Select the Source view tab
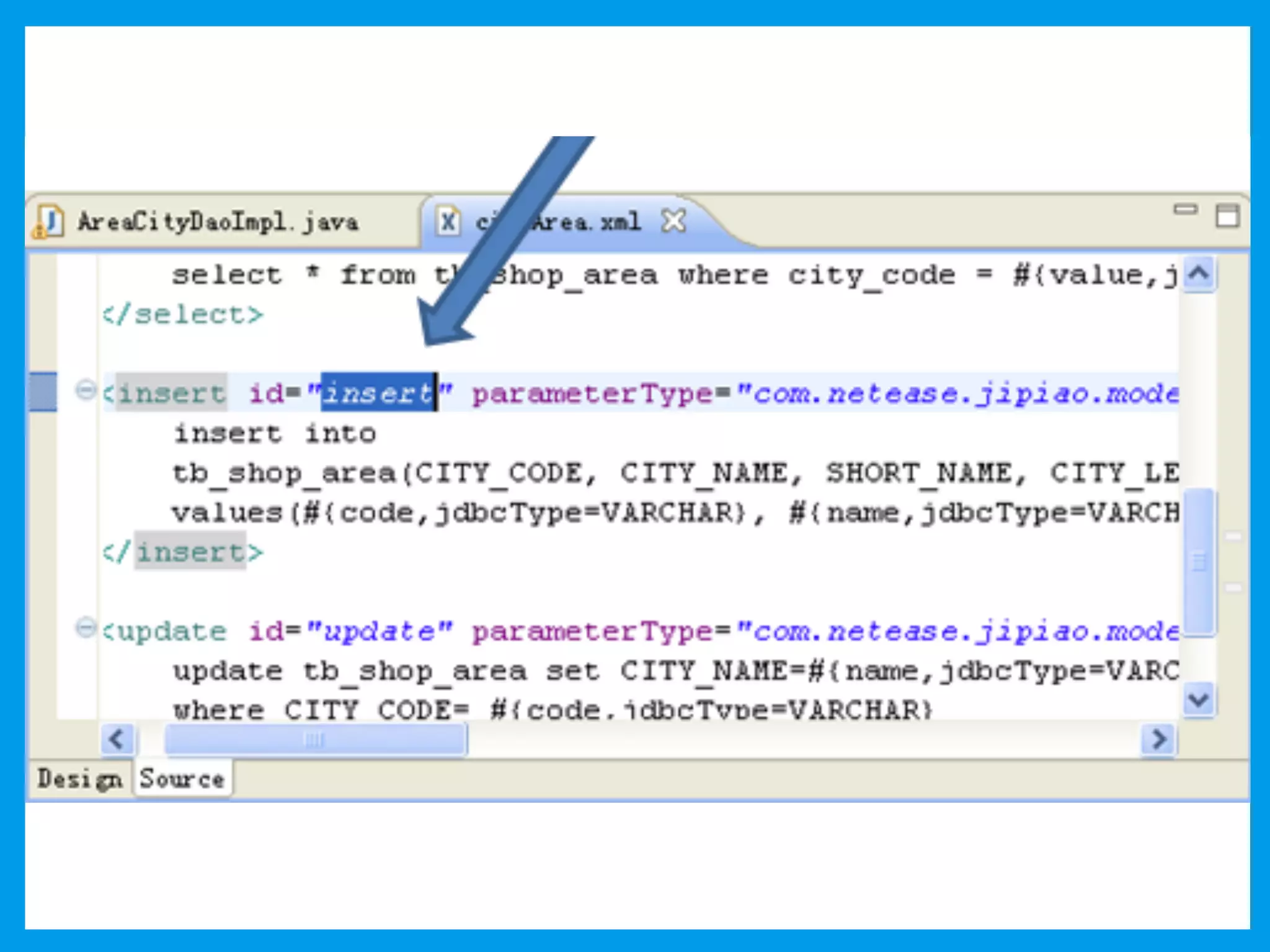The height and width of the screenshot is (952, 1270). coord(182,779)
